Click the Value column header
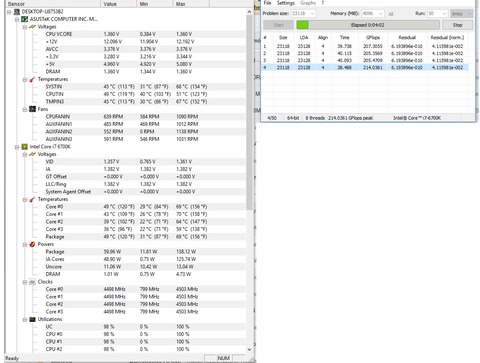This screenshot has width=480, height=363. (118, 4)
